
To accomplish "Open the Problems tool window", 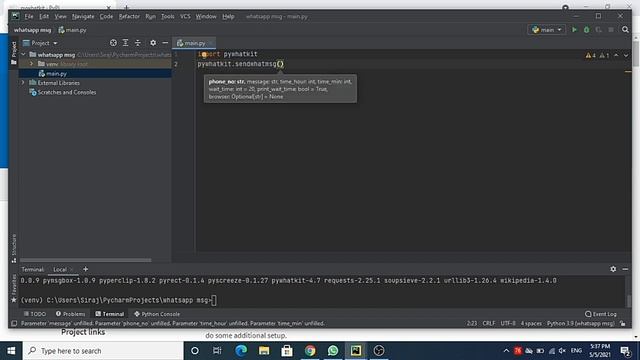I will pos(70,314).
